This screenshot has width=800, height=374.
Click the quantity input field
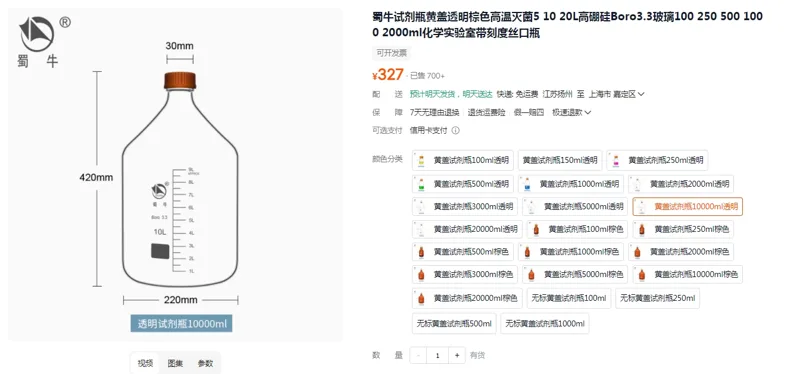437,355
